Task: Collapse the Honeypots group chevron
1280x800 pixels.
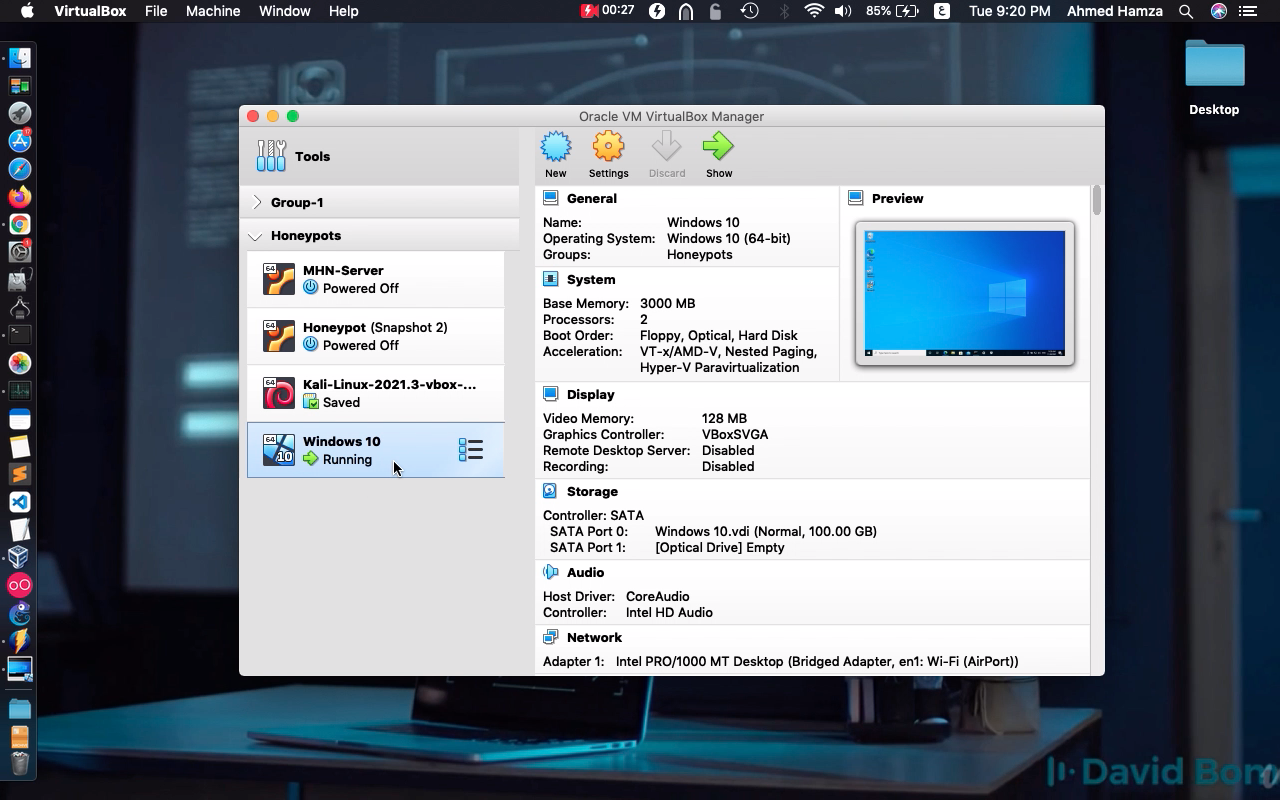Action: pos(256,236)
